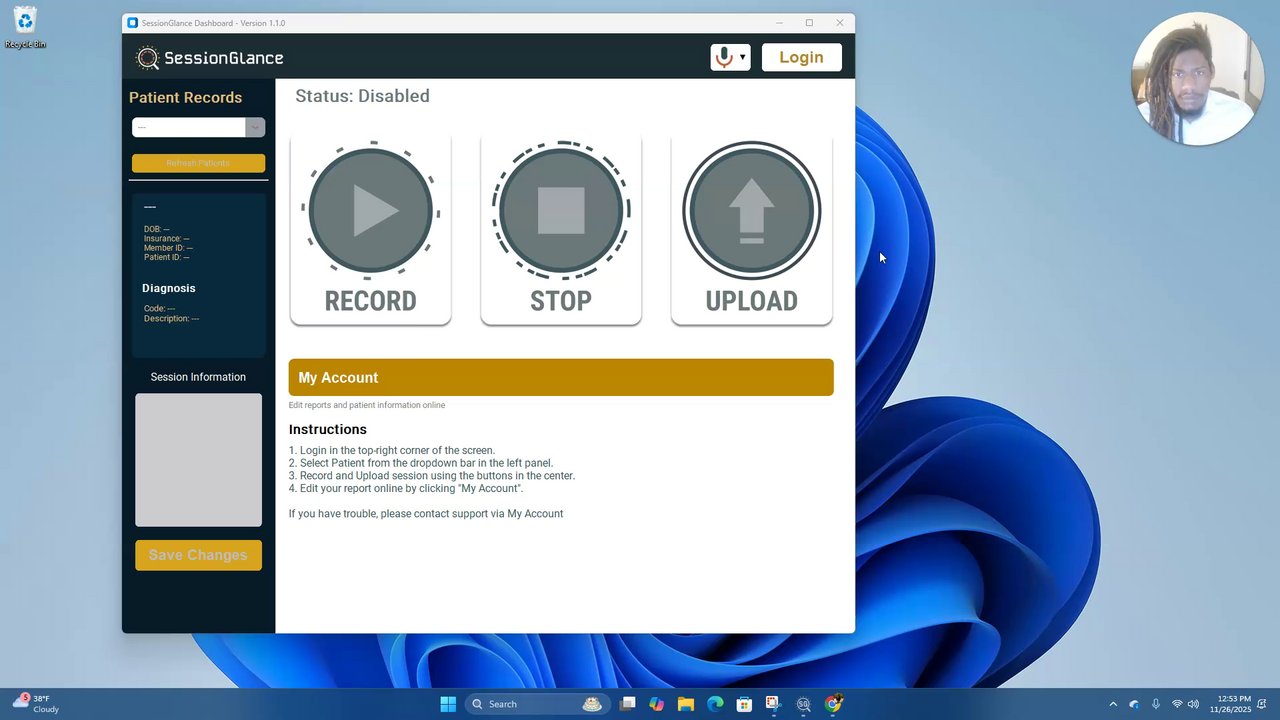
Task: Open the weather widget showing 38°F
Action: click(x=36, y=704)
